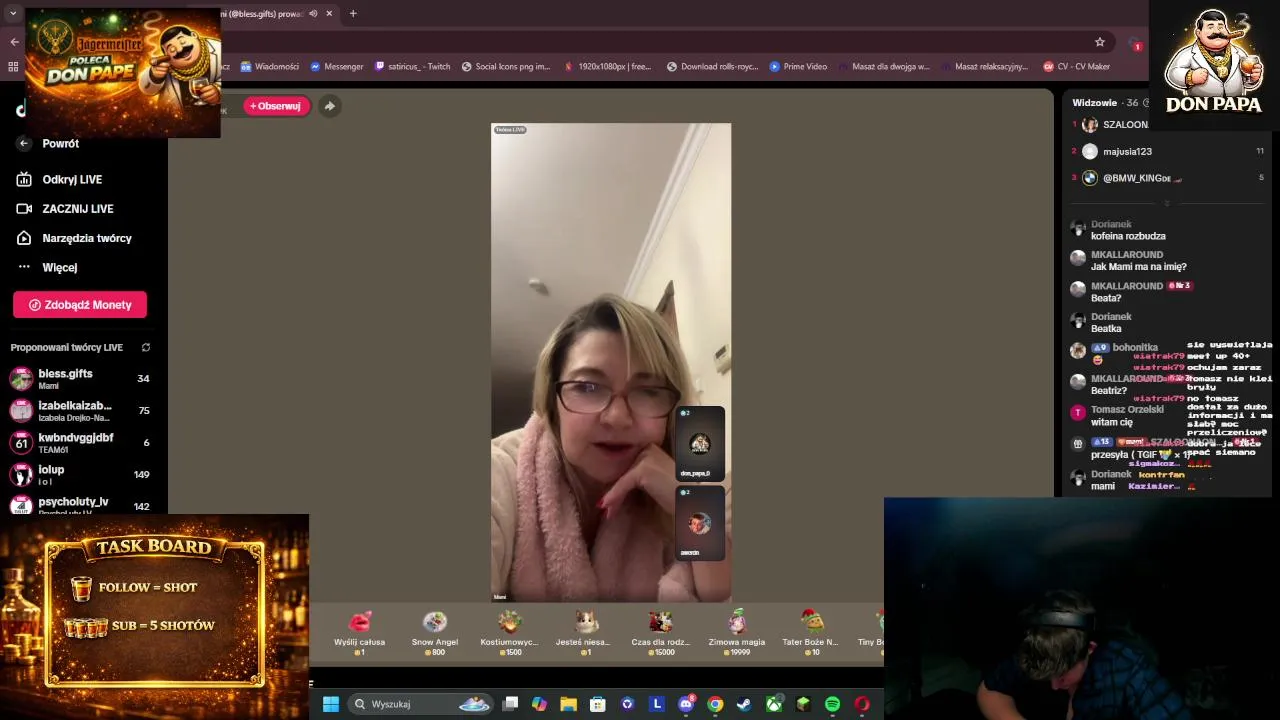Open Minecraft block icon on taskbar
Image resolution: width=1280 pixels, height=720 pixels.
tap(803, 704)
